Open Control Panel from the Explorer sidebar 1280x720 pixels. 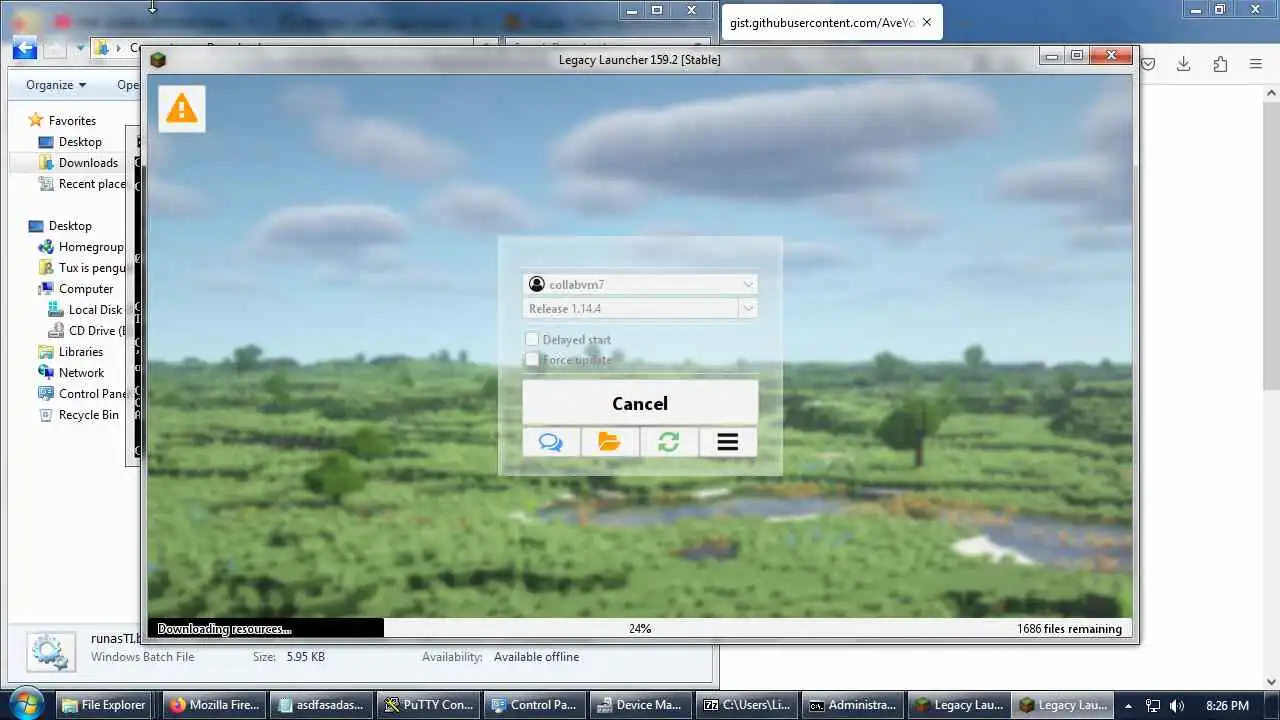click(x=92, y=393)
